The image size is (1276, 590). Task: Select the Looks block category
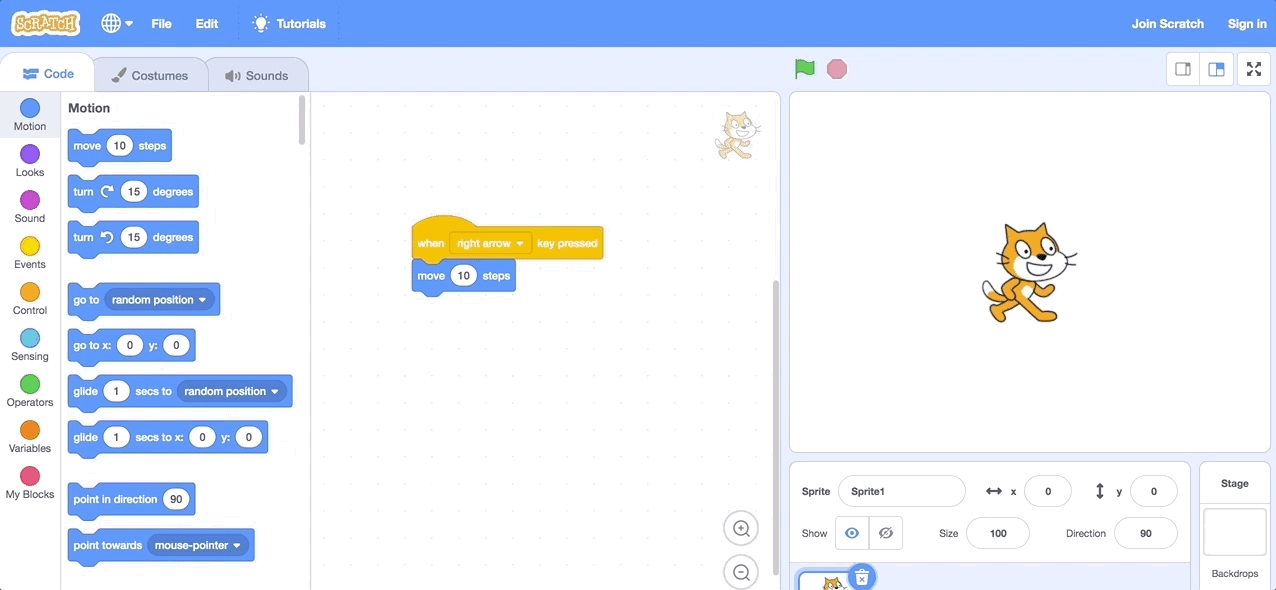pos(30,160)
